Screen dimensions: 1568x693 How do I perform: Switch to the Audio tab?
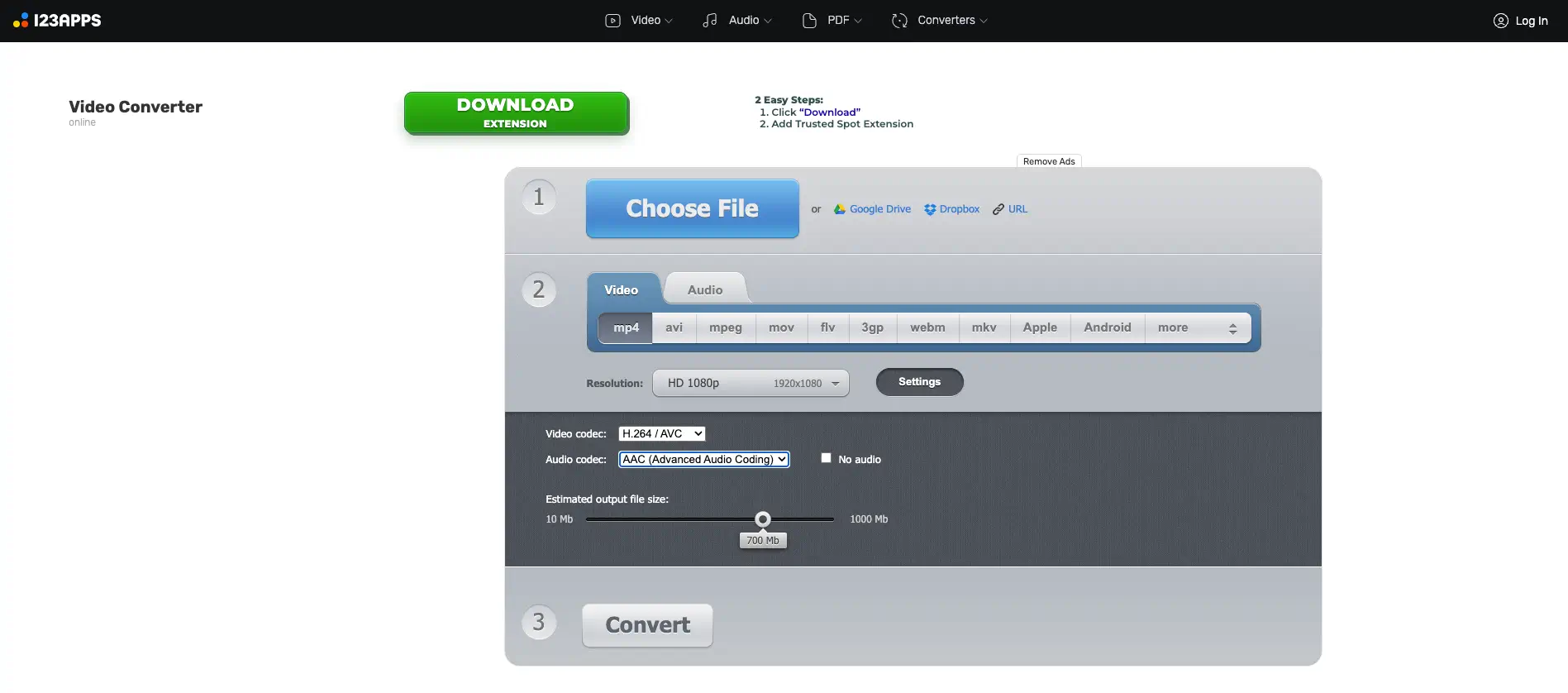pos(704,289)
